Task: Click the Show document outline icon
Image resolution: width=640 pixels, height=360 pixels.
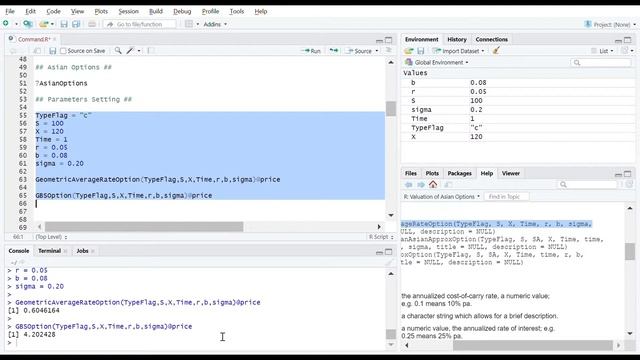Action: click(389, 51)
